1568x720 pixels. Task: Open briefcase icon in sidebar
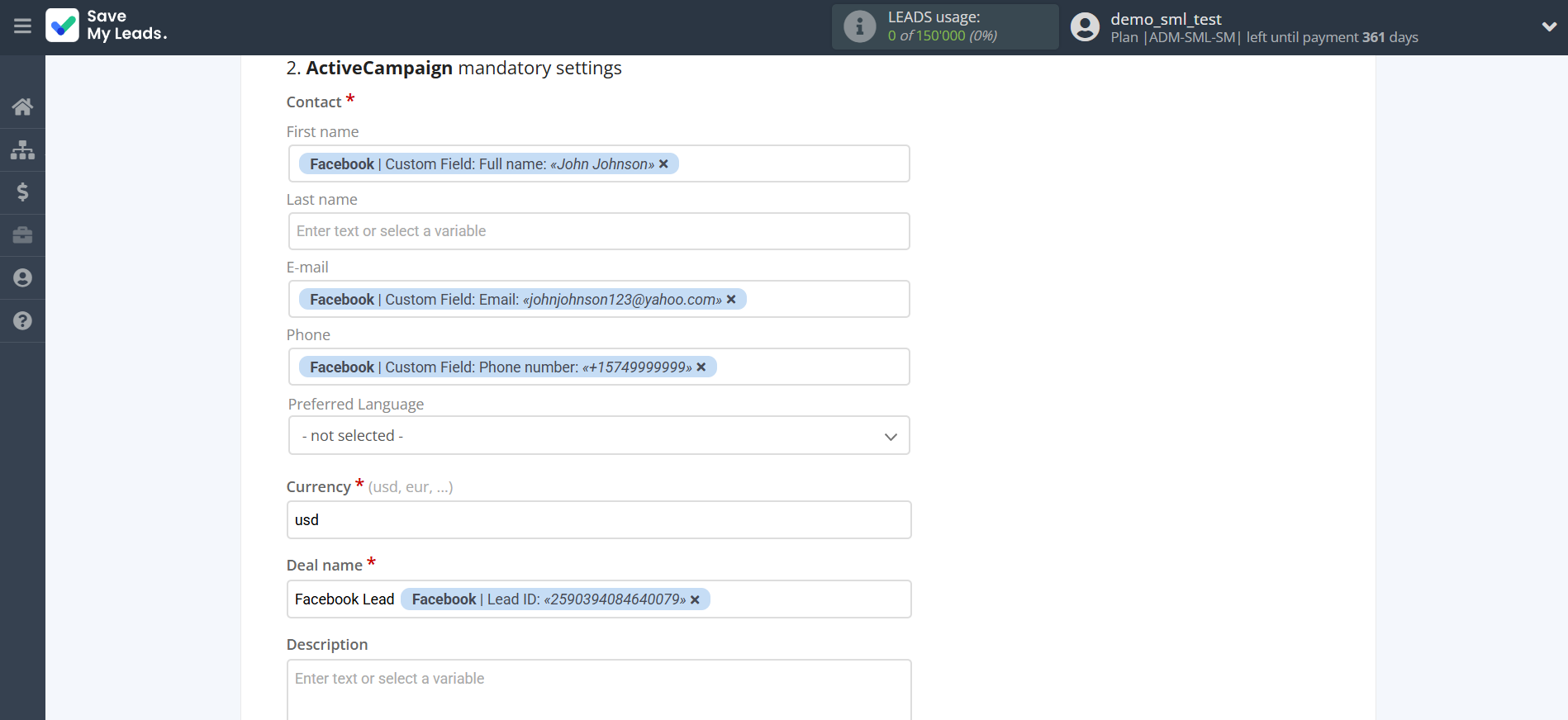[22, 235]
